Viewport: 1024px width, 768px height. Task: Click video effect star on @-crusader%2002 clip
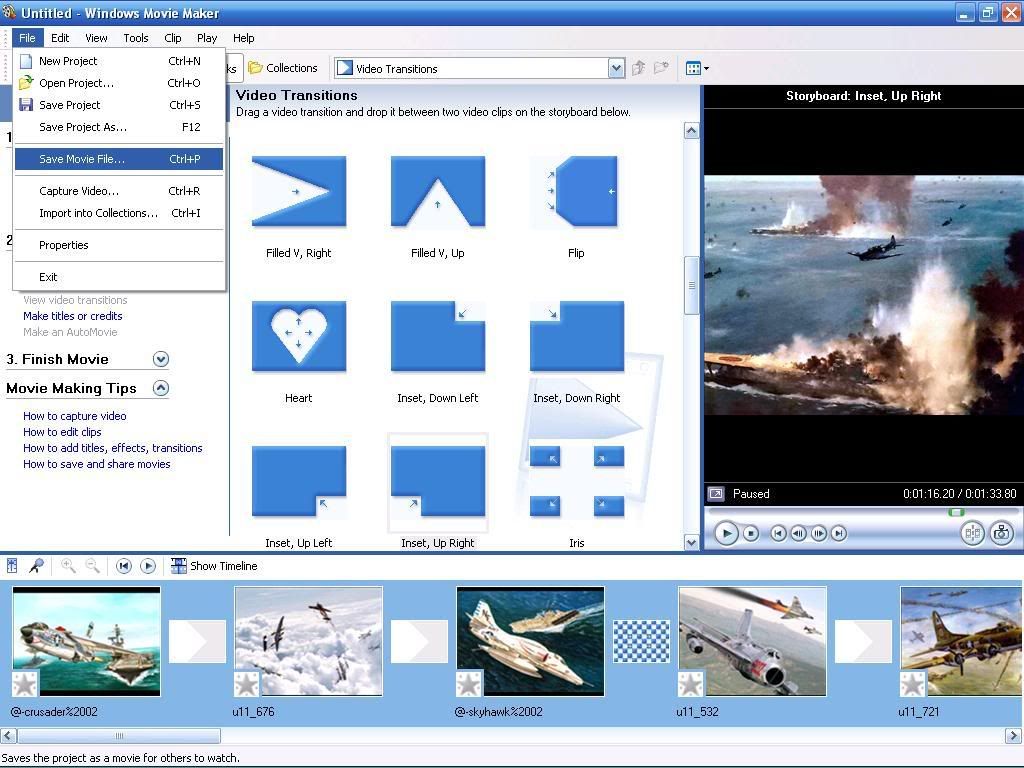[x=25, y=684]
